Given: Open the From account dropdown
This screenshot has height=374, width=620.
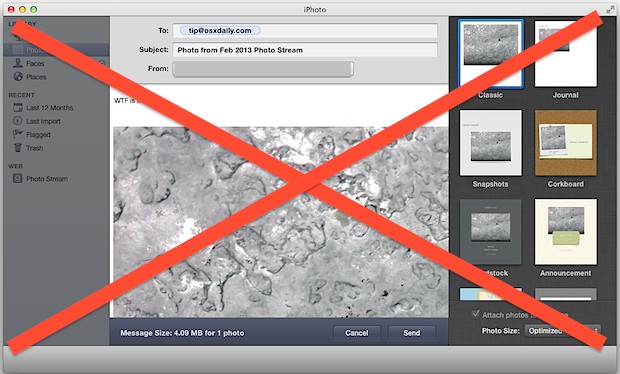Looking at the screenshot, I should coord(263,69).
